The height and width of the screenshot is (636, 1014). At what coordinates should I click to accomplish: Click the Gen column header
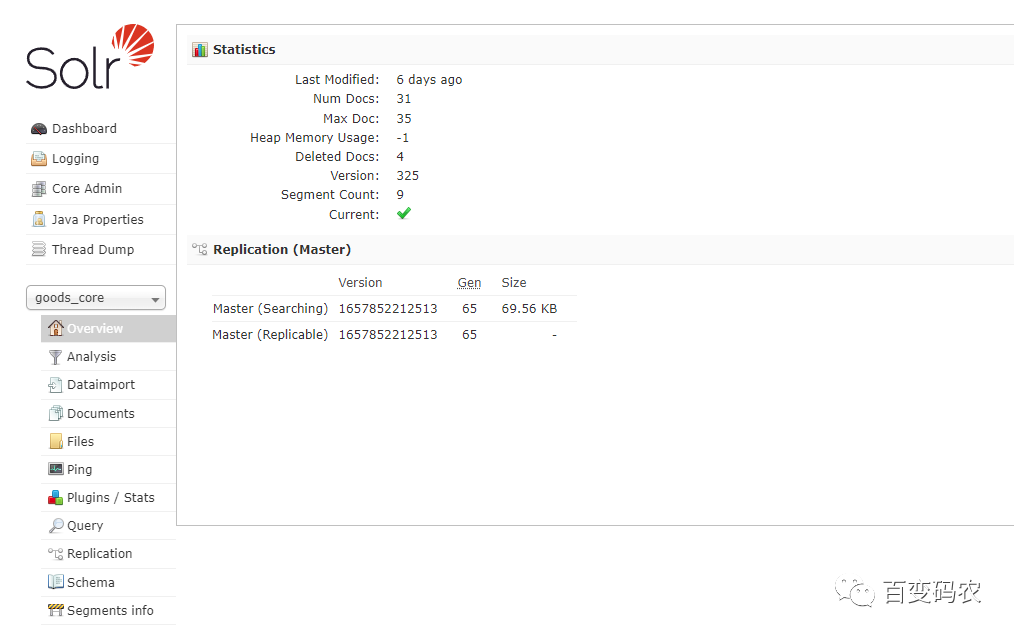tap(469, 283)
